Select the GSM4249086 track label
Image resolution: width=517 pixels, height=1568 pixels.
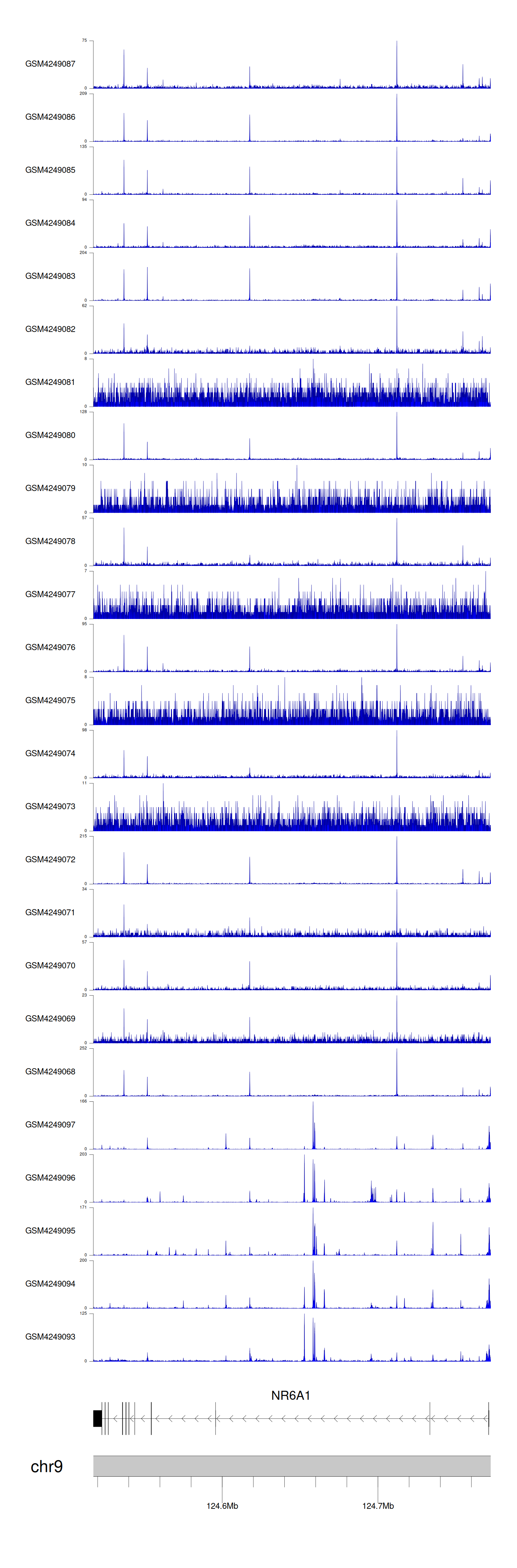[50, 117]
